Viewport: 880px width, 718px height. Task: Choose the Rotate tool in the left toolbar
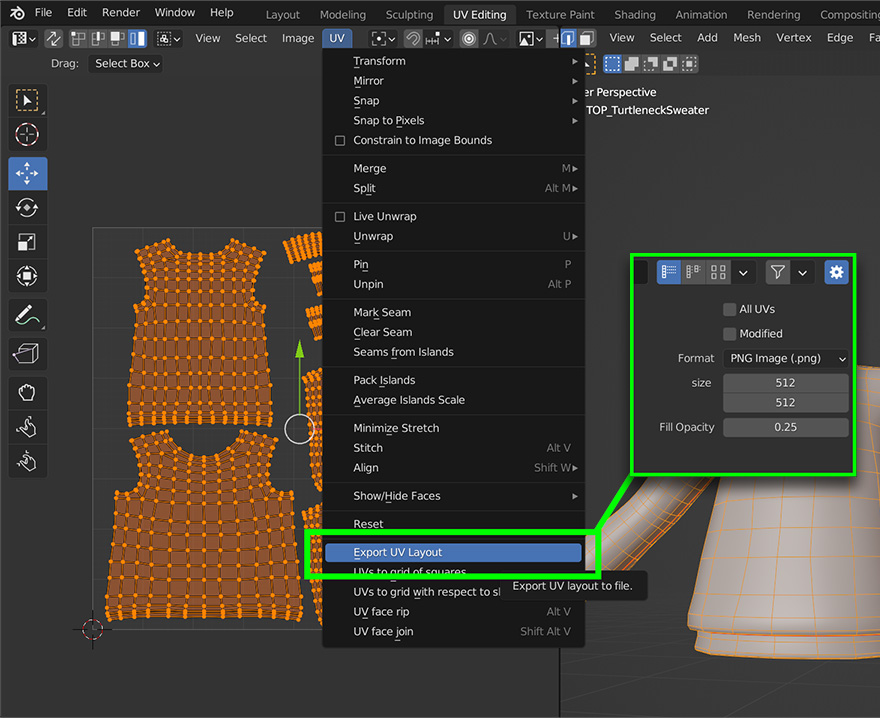[x=28, y=208]
